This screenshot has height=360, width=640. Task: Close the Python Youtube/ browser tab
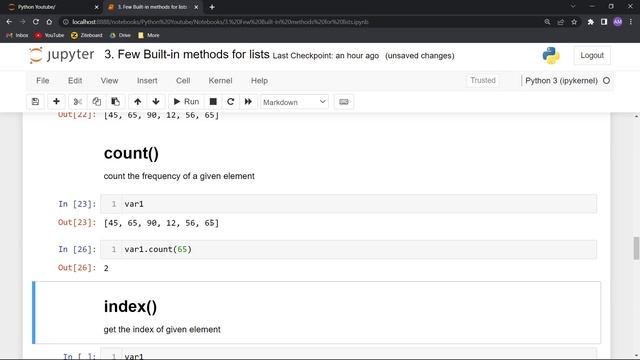96,7
